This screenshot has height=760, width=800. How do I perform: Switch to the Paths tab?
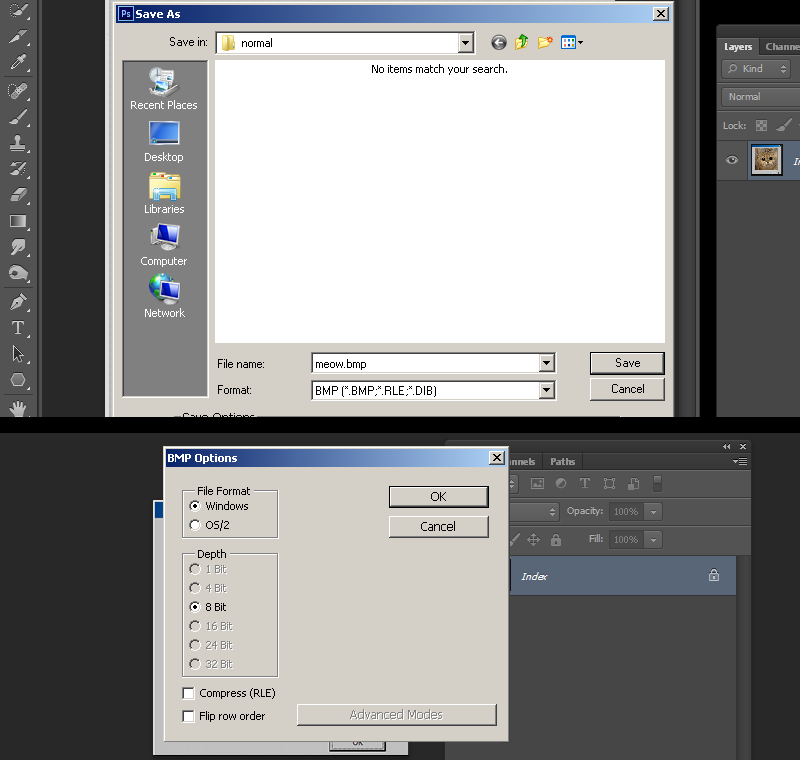coord(562,462)
